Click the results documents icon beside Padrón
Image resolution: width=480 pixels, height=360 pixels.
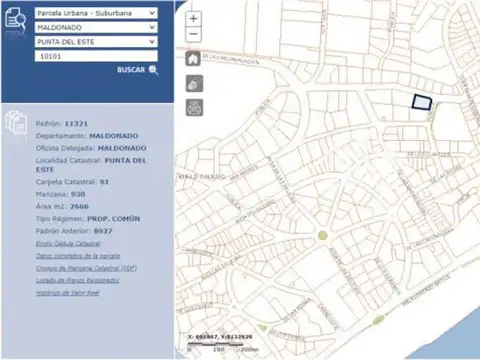click(16, 123)
